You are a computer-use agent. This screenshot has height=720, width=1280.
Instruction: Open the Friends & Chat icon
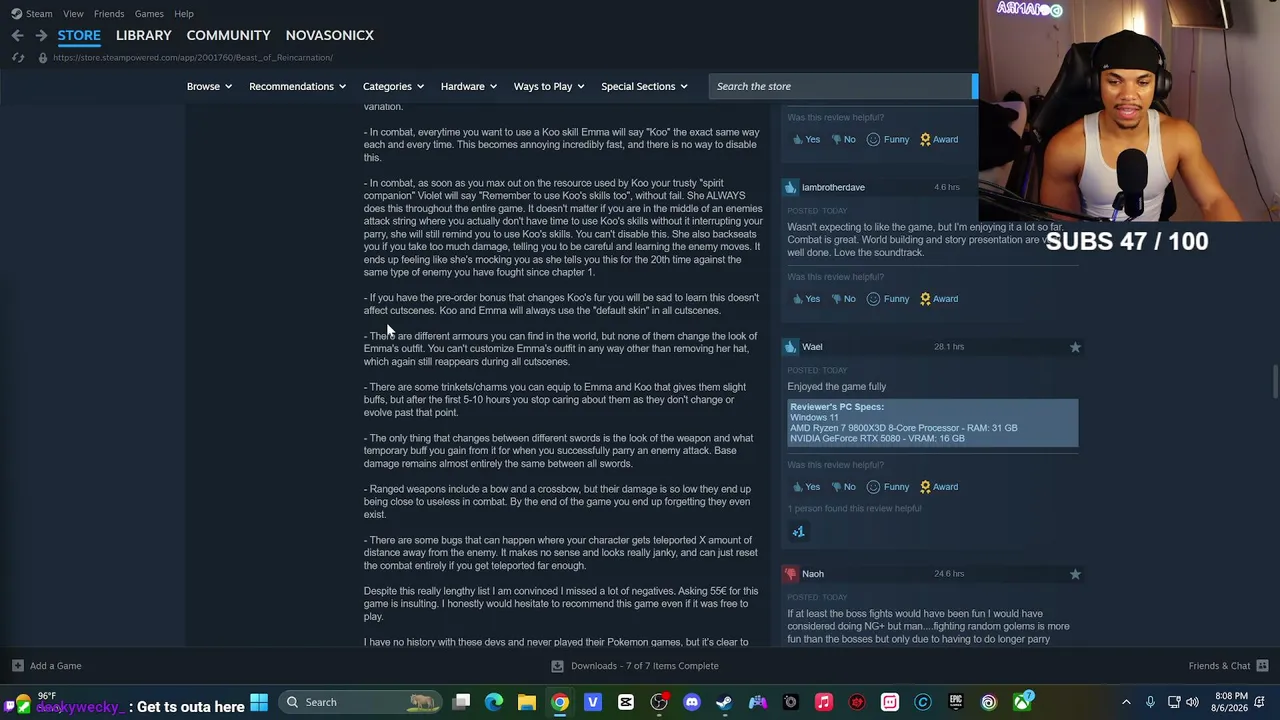point(1262,666)
